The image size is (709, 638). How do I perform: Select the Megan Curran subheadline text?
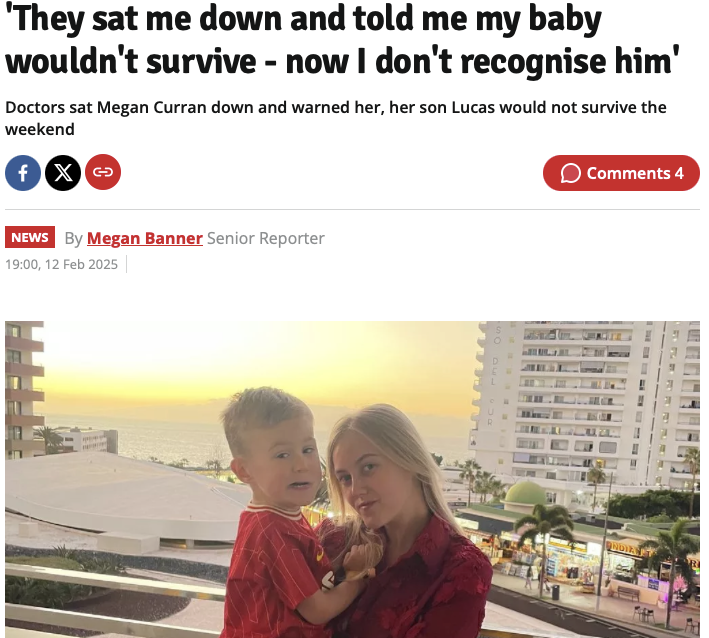tap(336, 118)
